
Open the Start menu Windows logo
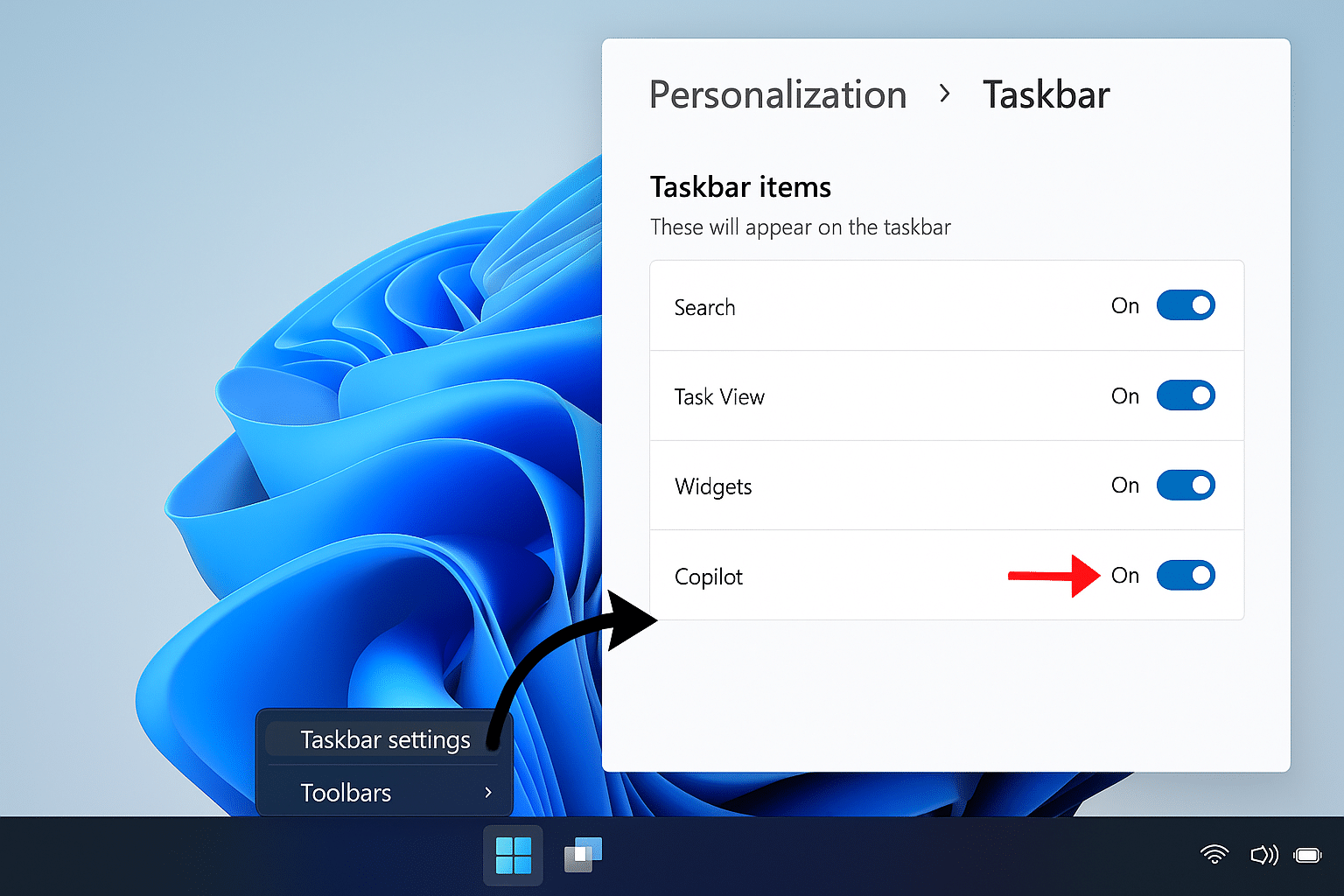(x=513, y=855)
